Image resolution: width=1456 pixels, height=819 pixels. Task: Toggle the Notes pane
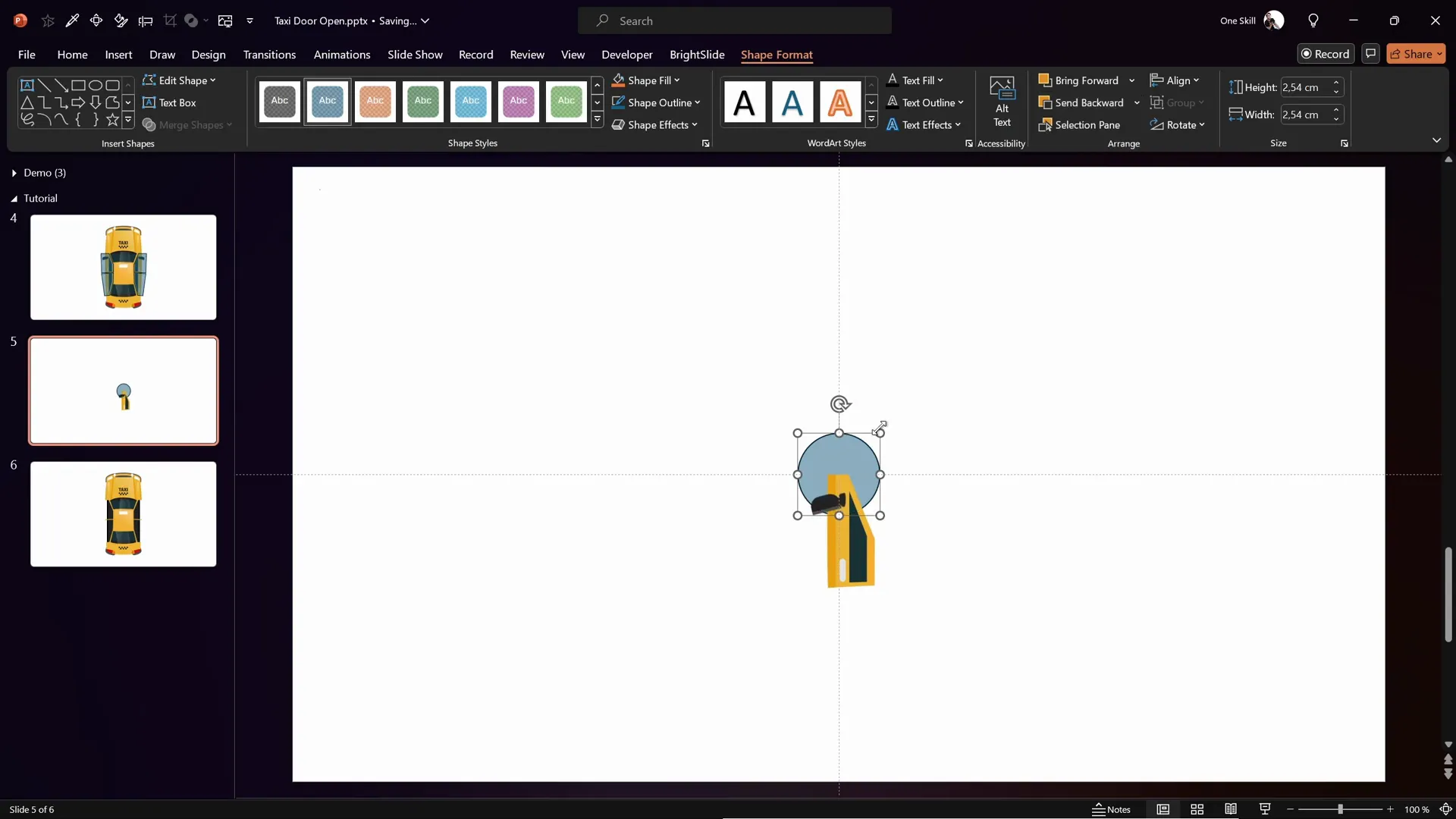pyautogui.click(x=1111, y=809)
